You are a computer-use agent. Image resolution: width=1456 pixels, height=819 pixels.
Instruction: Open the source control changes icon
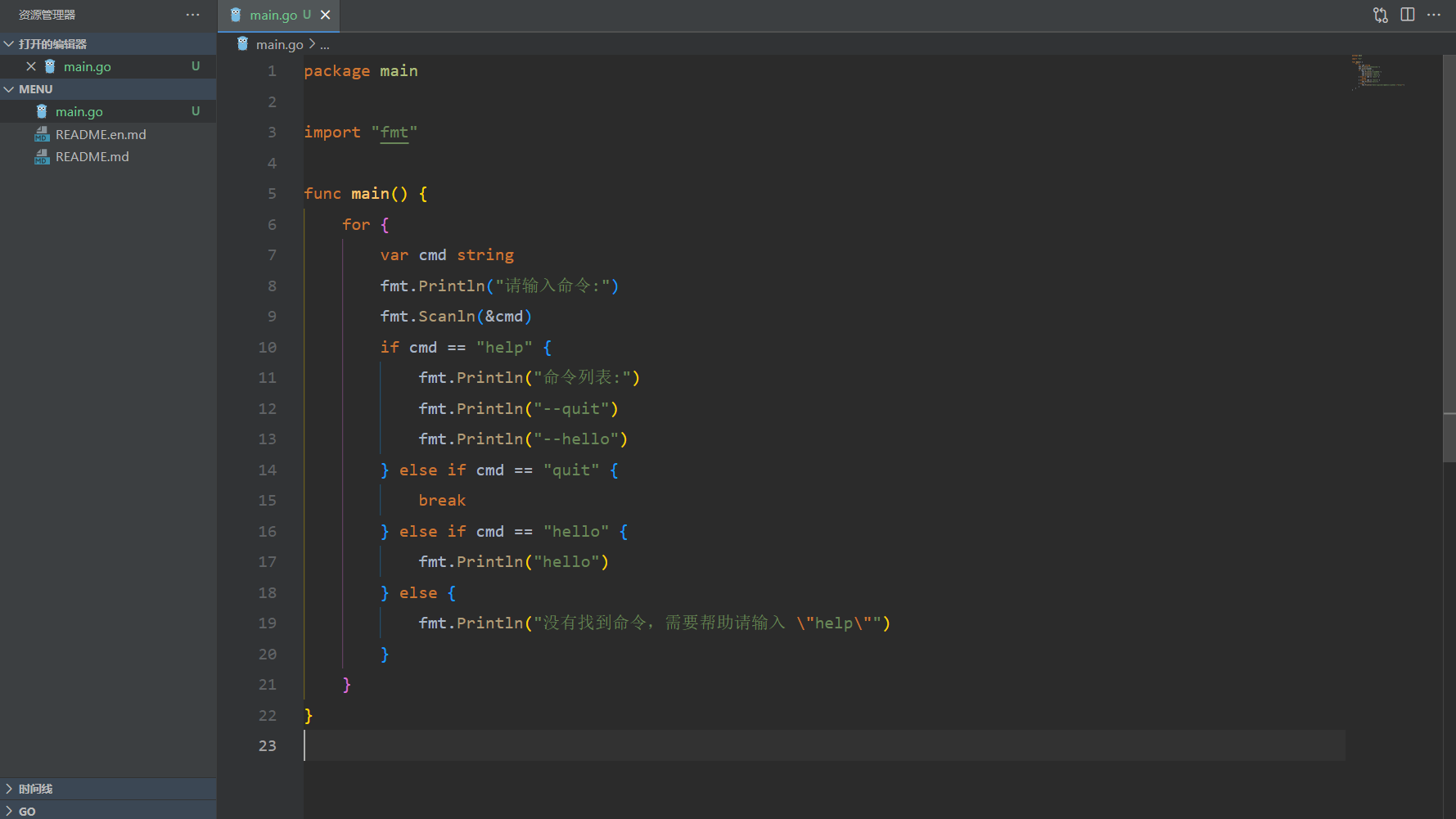(1381, 15)
